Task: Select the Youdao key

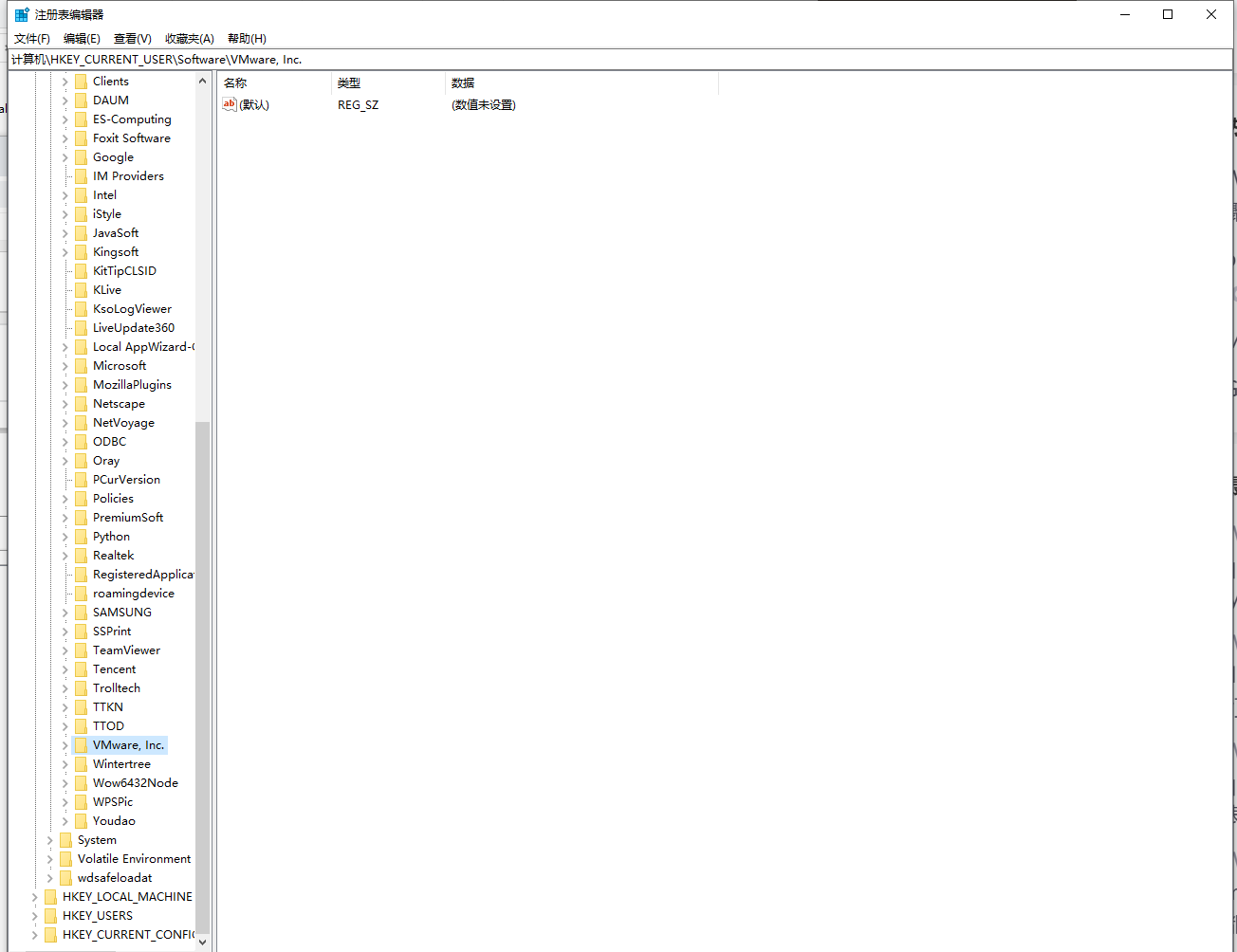Action: coord(114,821)
